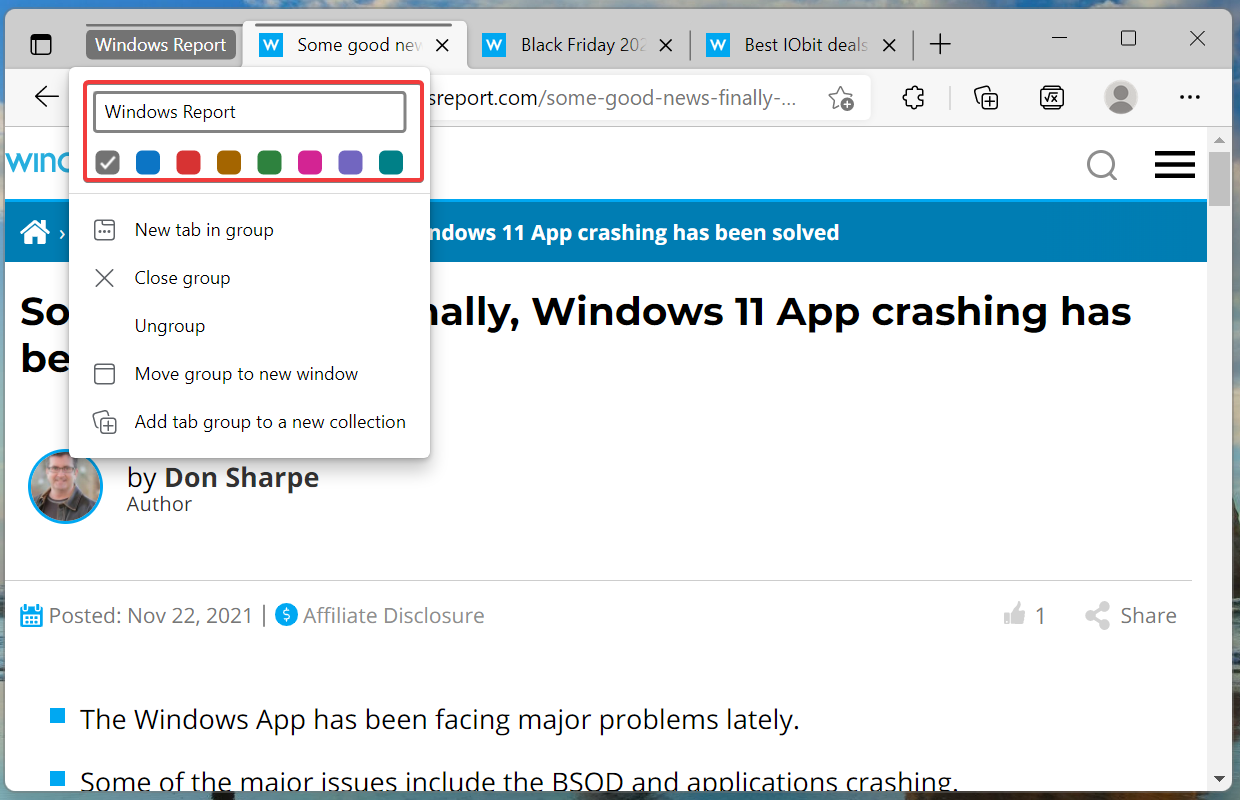Click the article headline text
The height and width of the screenshot is (800, 1240).
point(576,334)
